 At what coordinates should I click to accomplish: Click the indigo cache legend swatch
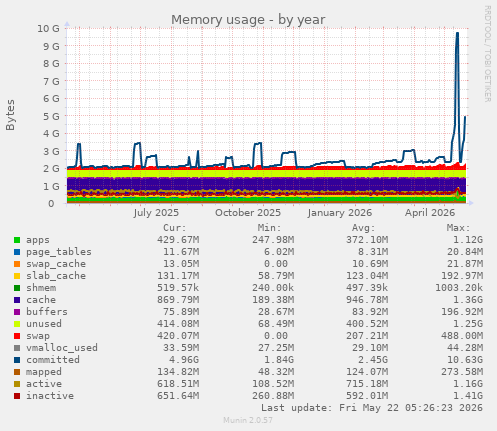click(x=17, y=300)
